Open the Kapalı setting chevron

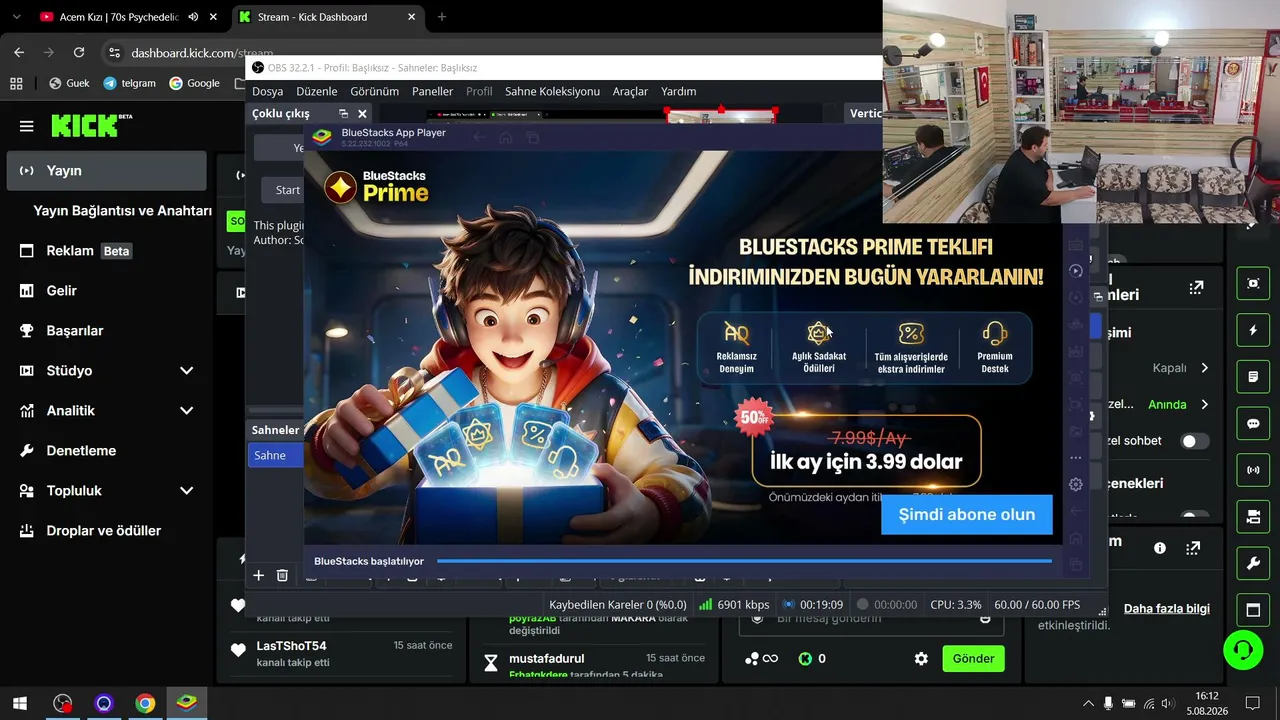1204,368
